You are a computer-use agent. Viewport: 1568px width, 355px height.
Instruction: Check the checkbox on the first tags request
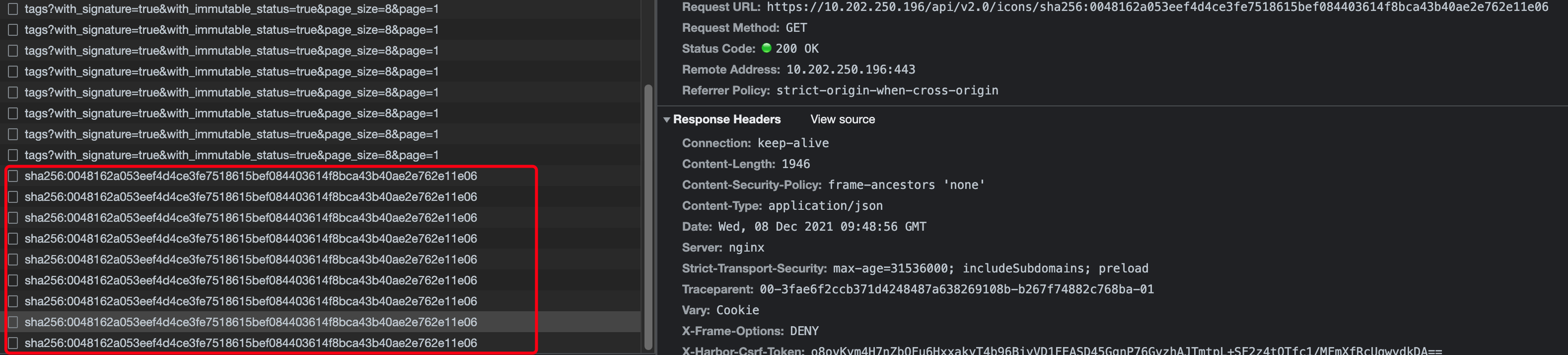coord(13,9)
